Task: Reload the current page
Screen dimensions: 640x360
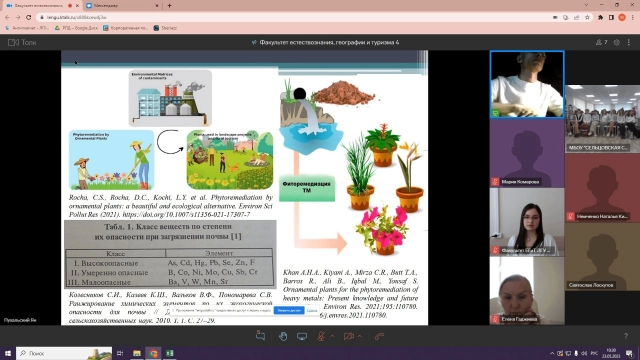Action: click(x=29, y=18)
